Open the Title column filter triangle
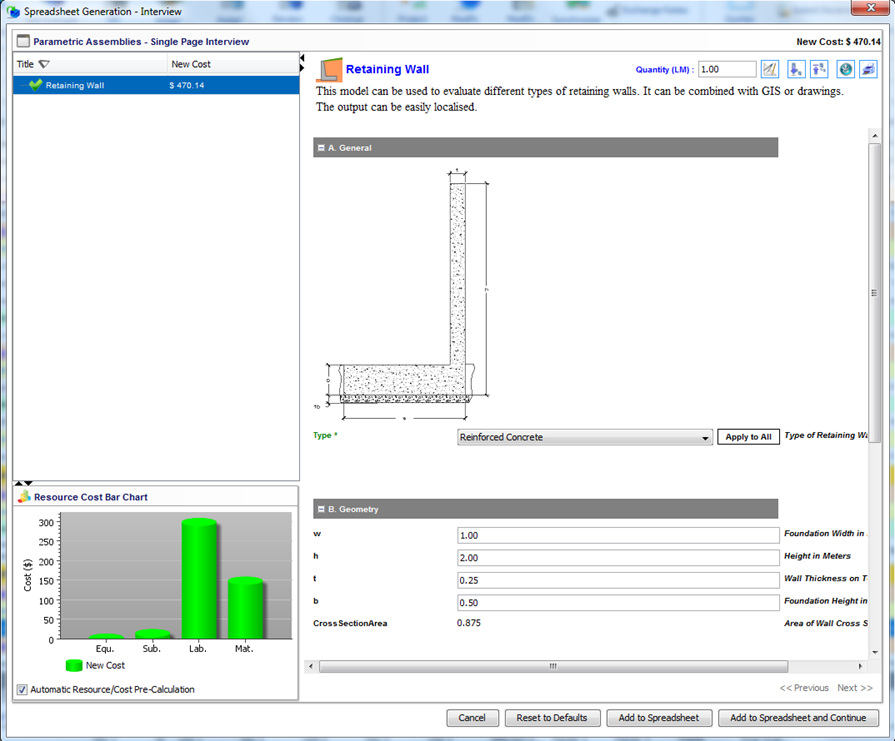The image size is (895, 741). click(x=44, y=64)
